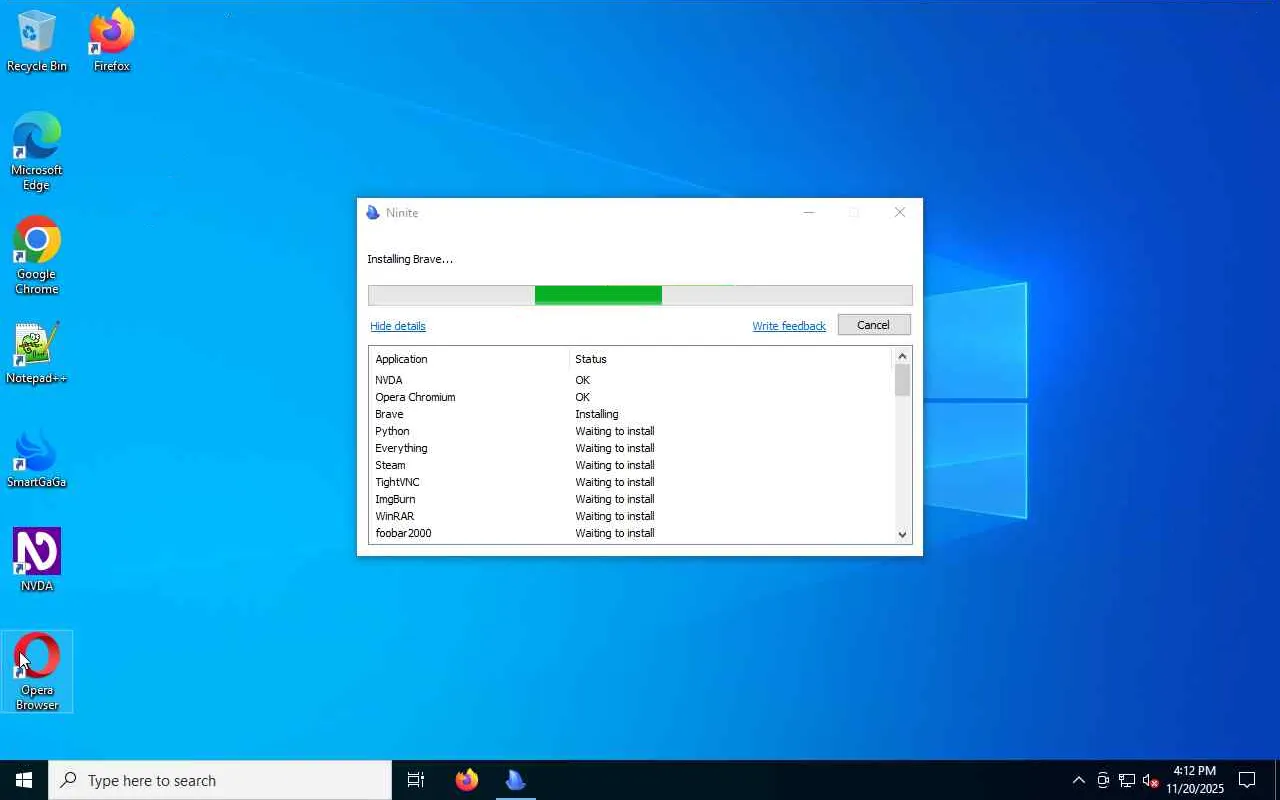The height and width of the screenshot is (800, 1280).
Task: Click the details list scroll up arrow
Action: click(902, 356)
